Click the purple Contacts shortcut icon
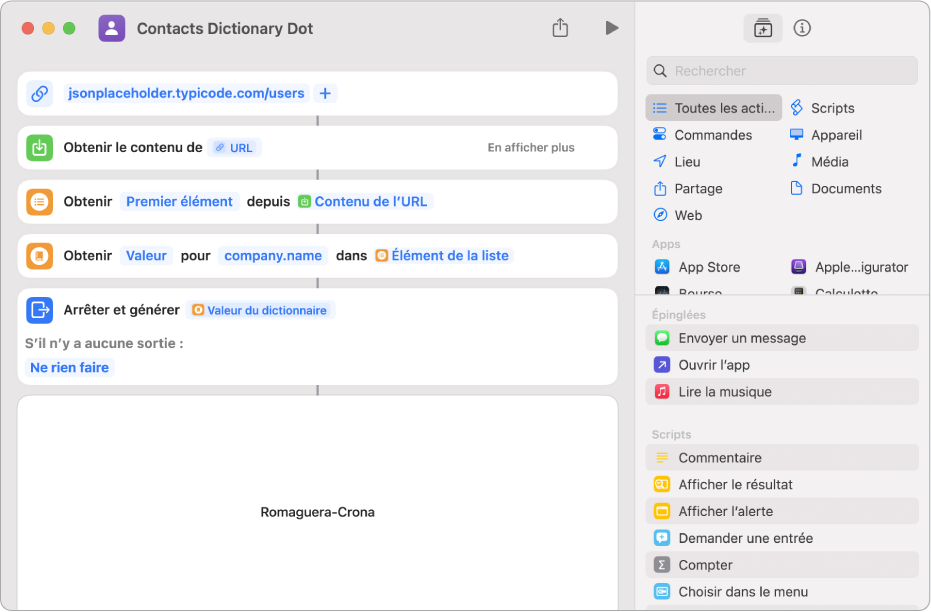The height and width of the screenshot is (612, 931). click(x=112, y=28)
